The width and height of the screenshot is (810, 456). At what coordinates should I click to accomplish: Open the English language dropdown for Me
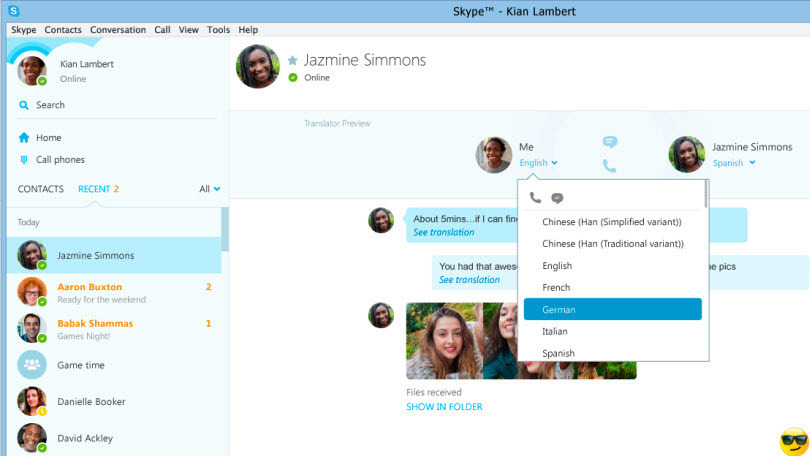click(538, 163)
